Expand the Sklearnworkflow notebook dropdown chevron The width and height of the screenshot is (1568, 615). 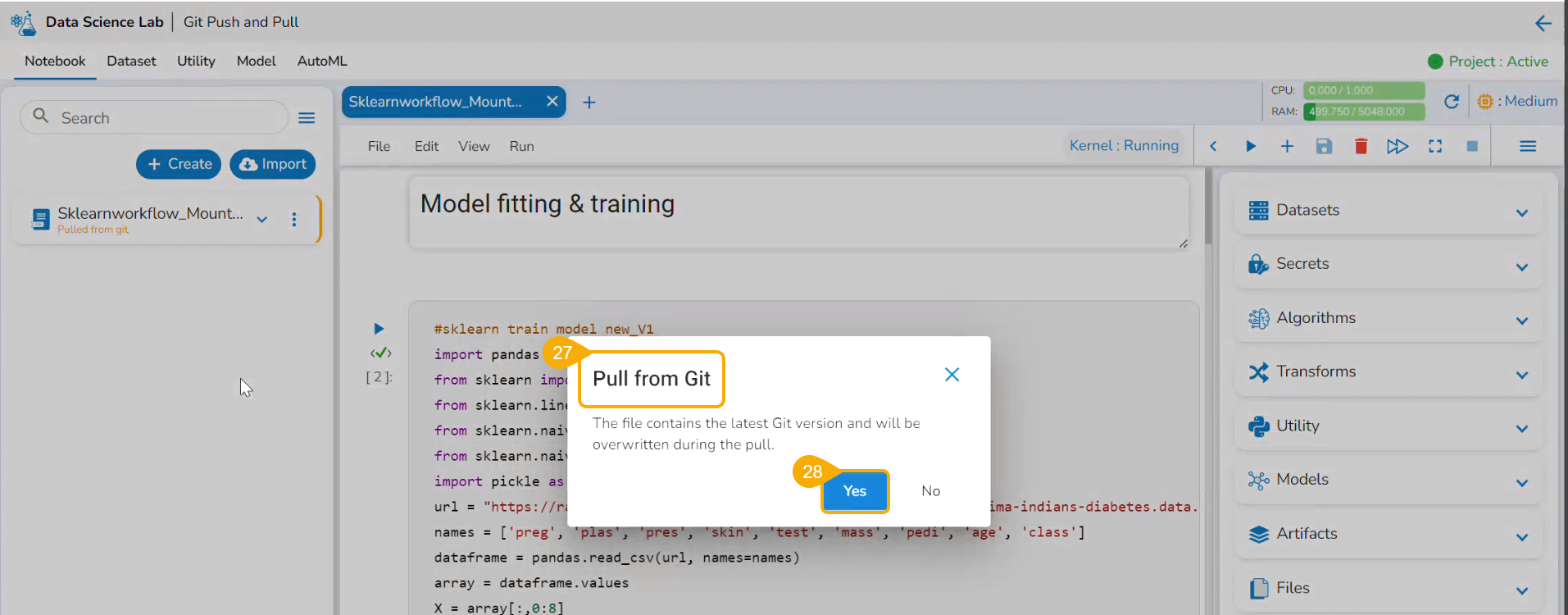tap(262, 219)
